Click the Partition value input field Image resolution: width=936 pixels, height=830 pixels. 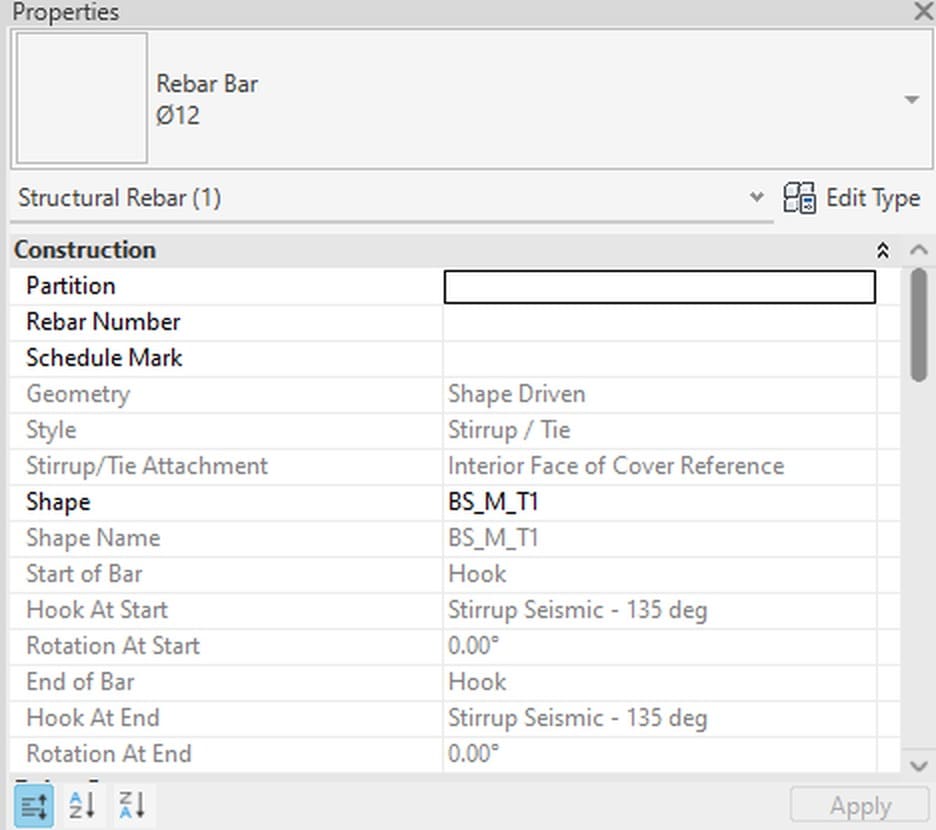[660, 287]
